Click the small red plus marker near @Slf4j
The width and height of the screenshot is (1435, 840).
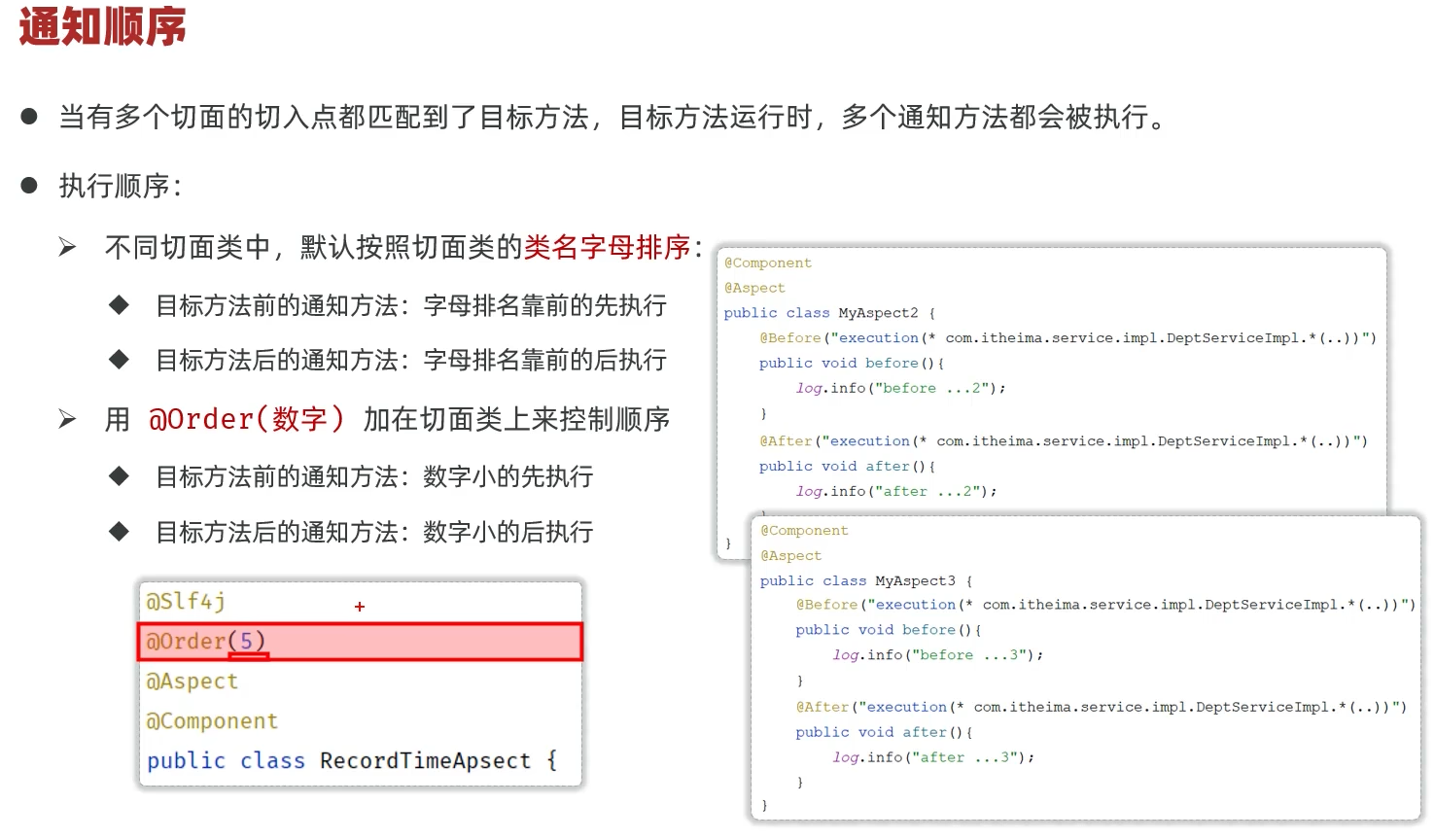tap(360, 607)
